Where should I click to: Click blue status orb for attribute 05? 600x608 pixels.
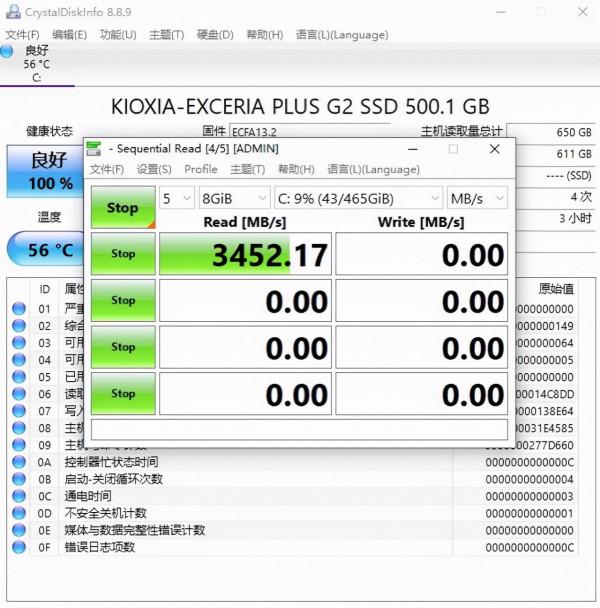18,377
